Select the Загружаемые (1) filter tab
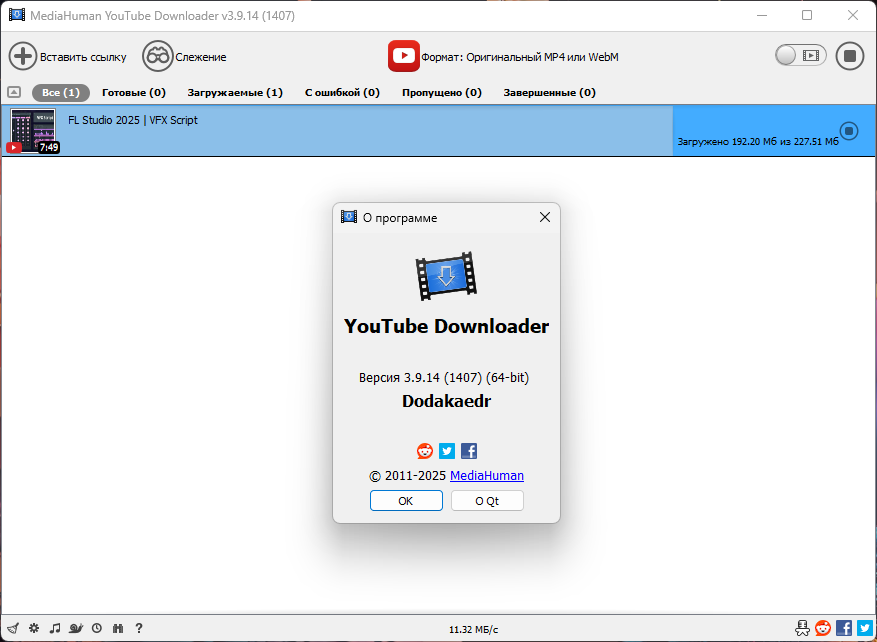The width and height of the screenshot is (877, 642). click(235, 92)
